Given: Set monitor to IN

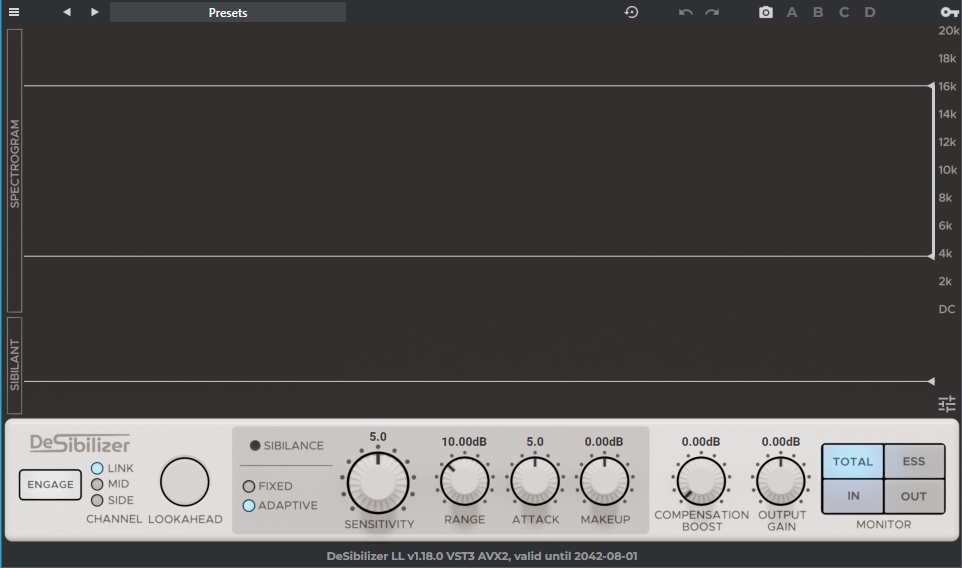Looking at the screenshot, I should (853, 496).
